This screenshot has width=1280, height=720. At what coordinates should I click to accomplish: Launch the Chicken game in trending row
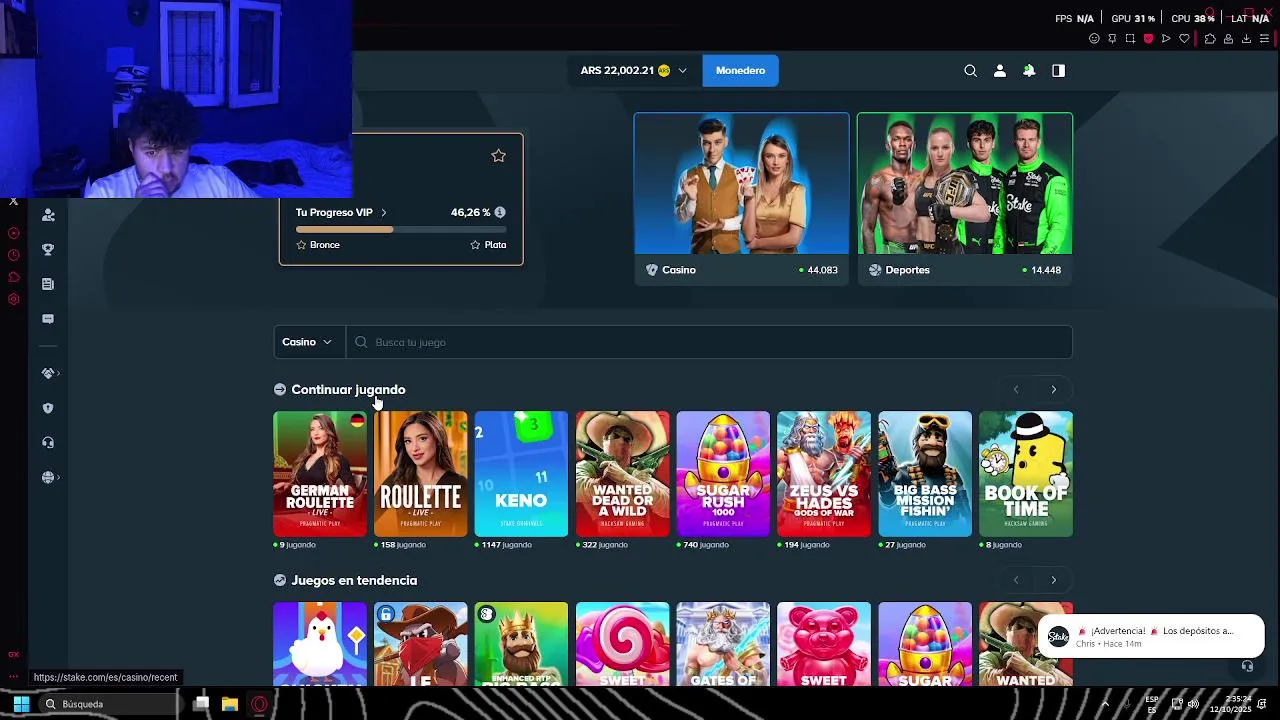(320, 644)
